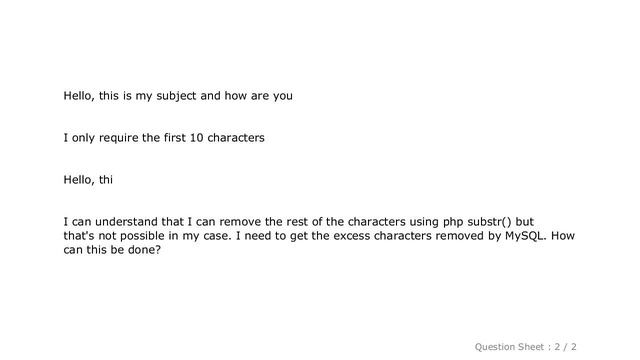Click the word "How" ending the second paragraph line
Viewport: 640px width, 360px height.
click(563, 236)
